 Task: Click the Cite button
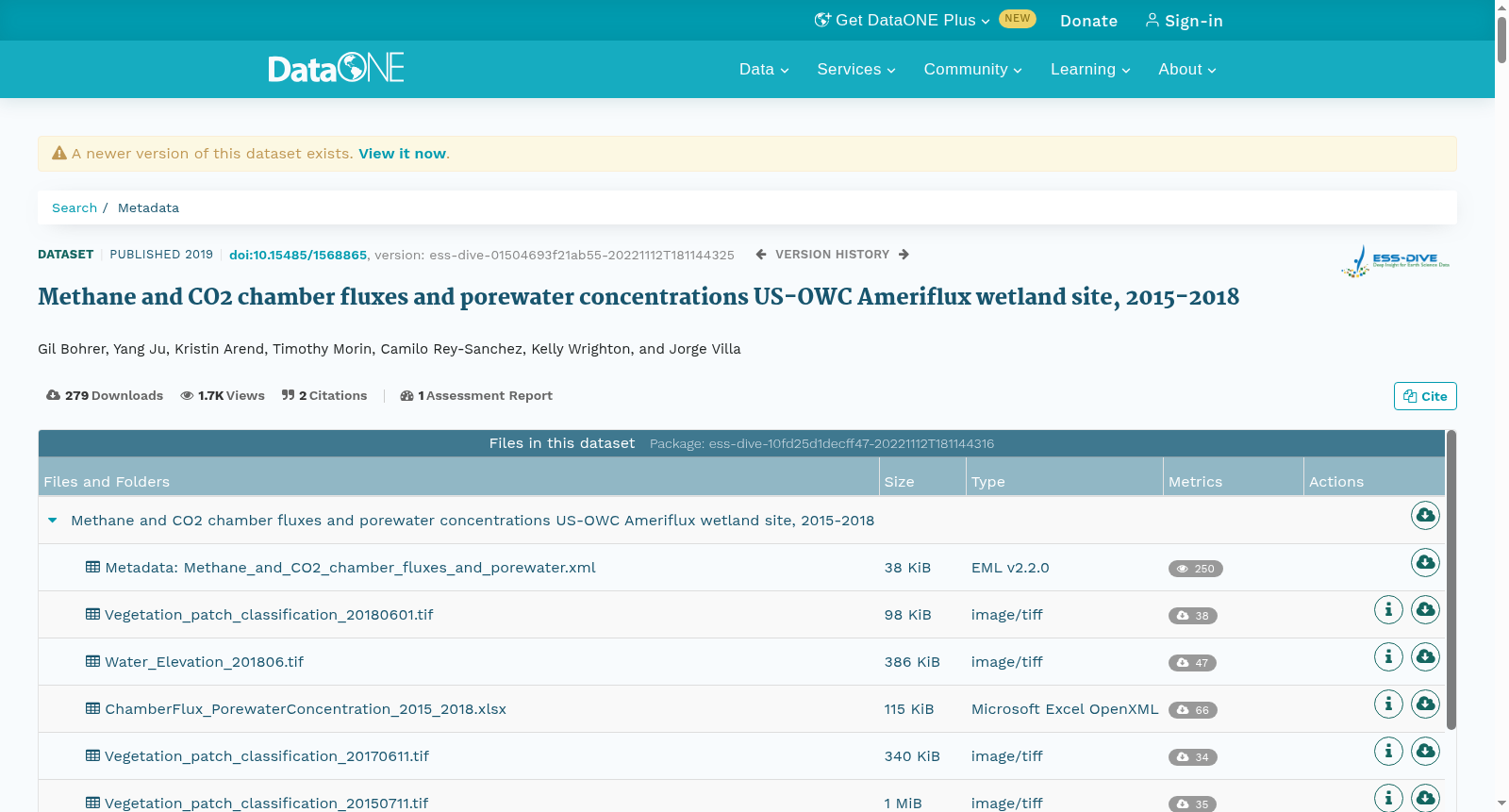[1425, 396]
